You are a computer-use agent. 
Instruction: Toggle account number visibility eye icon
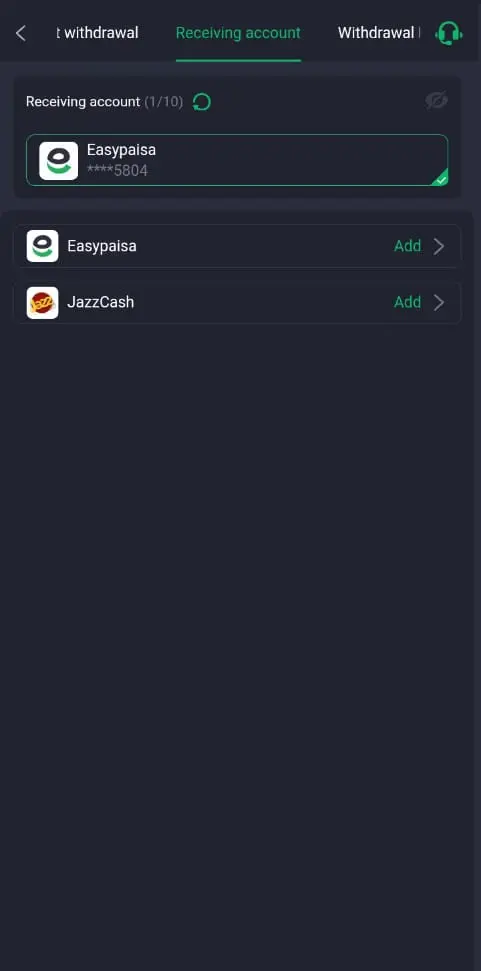point(436,100)
